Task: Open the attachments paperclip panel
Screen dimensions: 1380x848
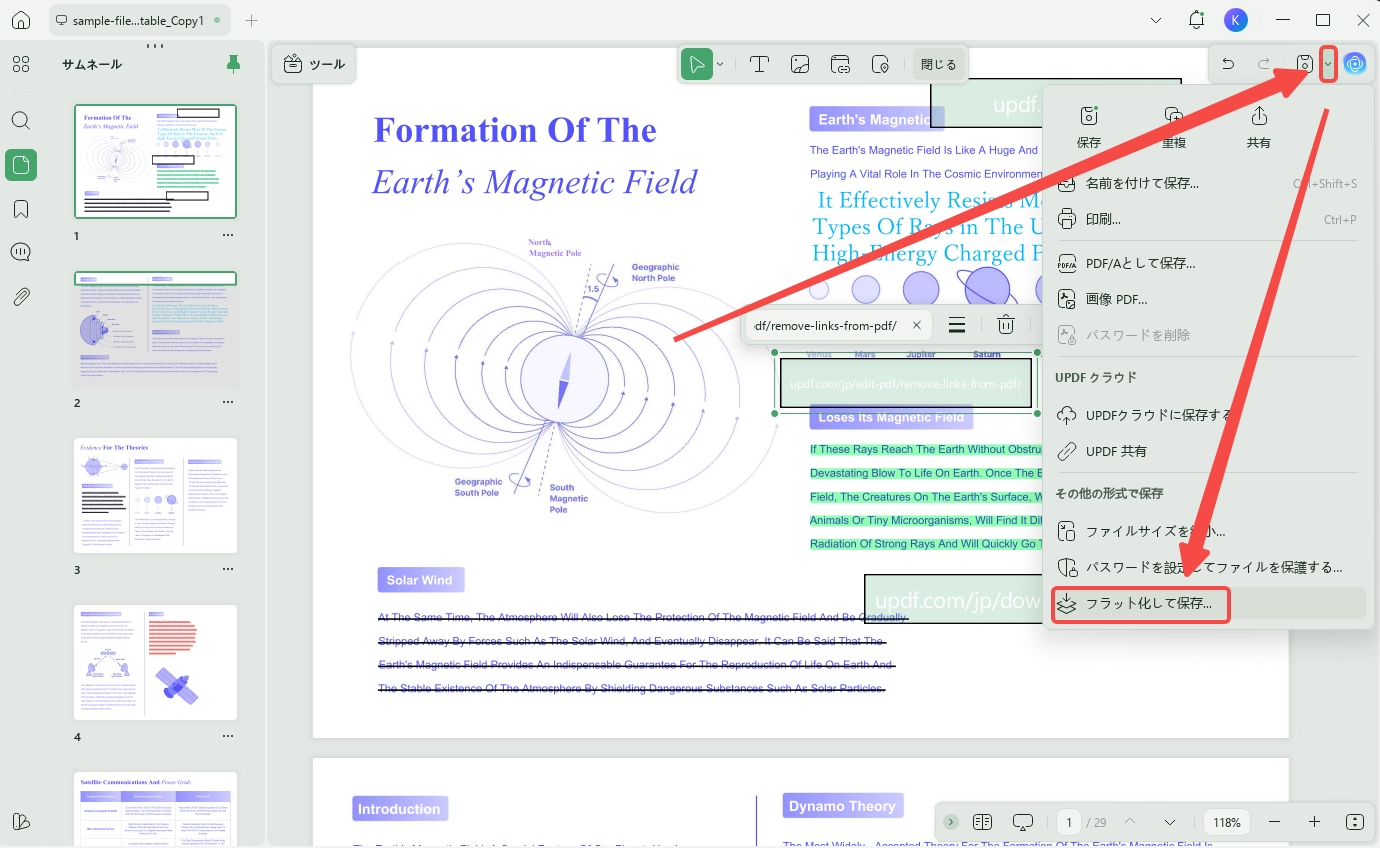Action: (21, 297)
